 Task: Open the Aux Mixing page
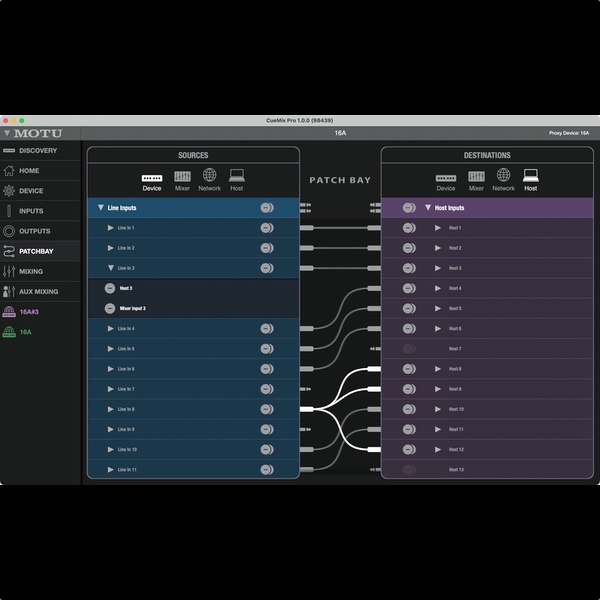click(40, 292)
